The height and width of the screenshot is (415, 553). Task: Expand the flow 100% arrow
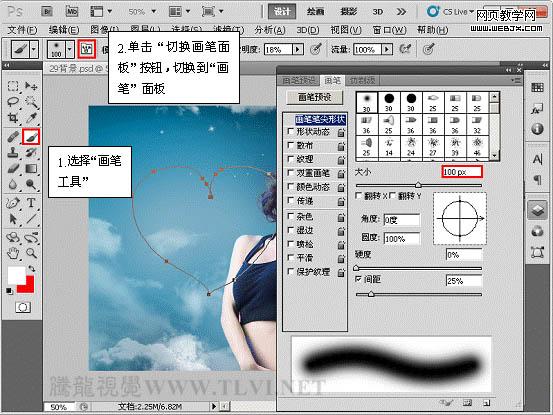coord(387,49)
